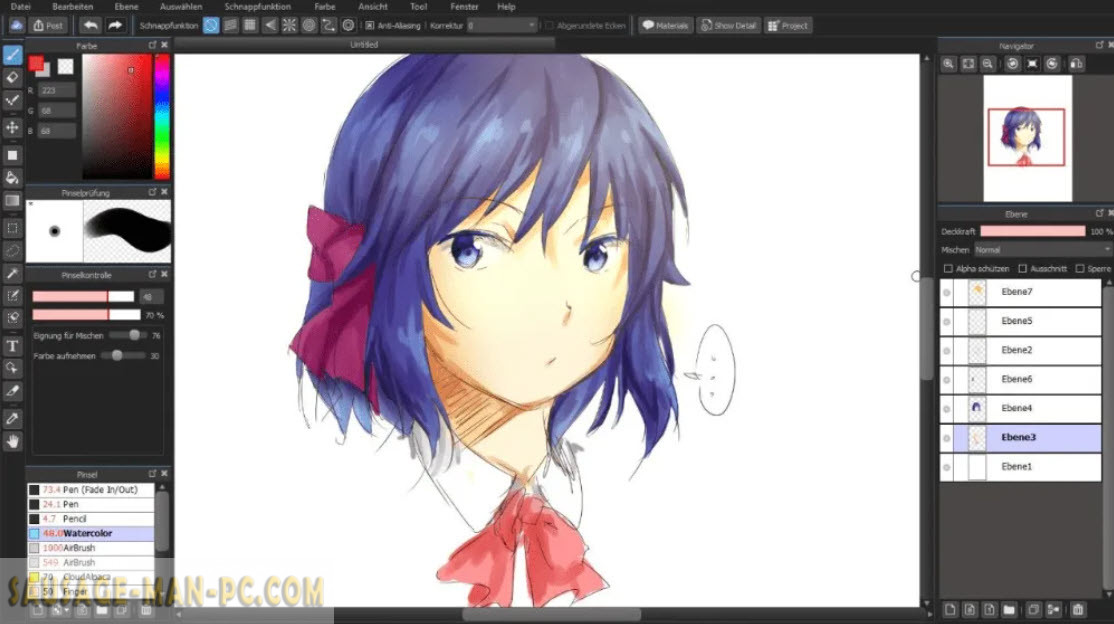The height and width of the screenshot is (624, 1114).
Task: Check the Alpha schützen checkbox
Action: tap(948, 269)
